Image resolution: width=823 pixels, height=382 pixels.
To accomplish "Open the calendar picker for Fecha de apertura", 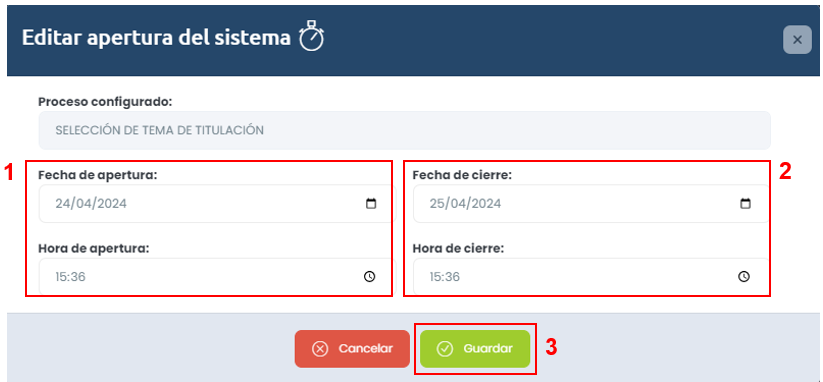I will pos(371,204).
